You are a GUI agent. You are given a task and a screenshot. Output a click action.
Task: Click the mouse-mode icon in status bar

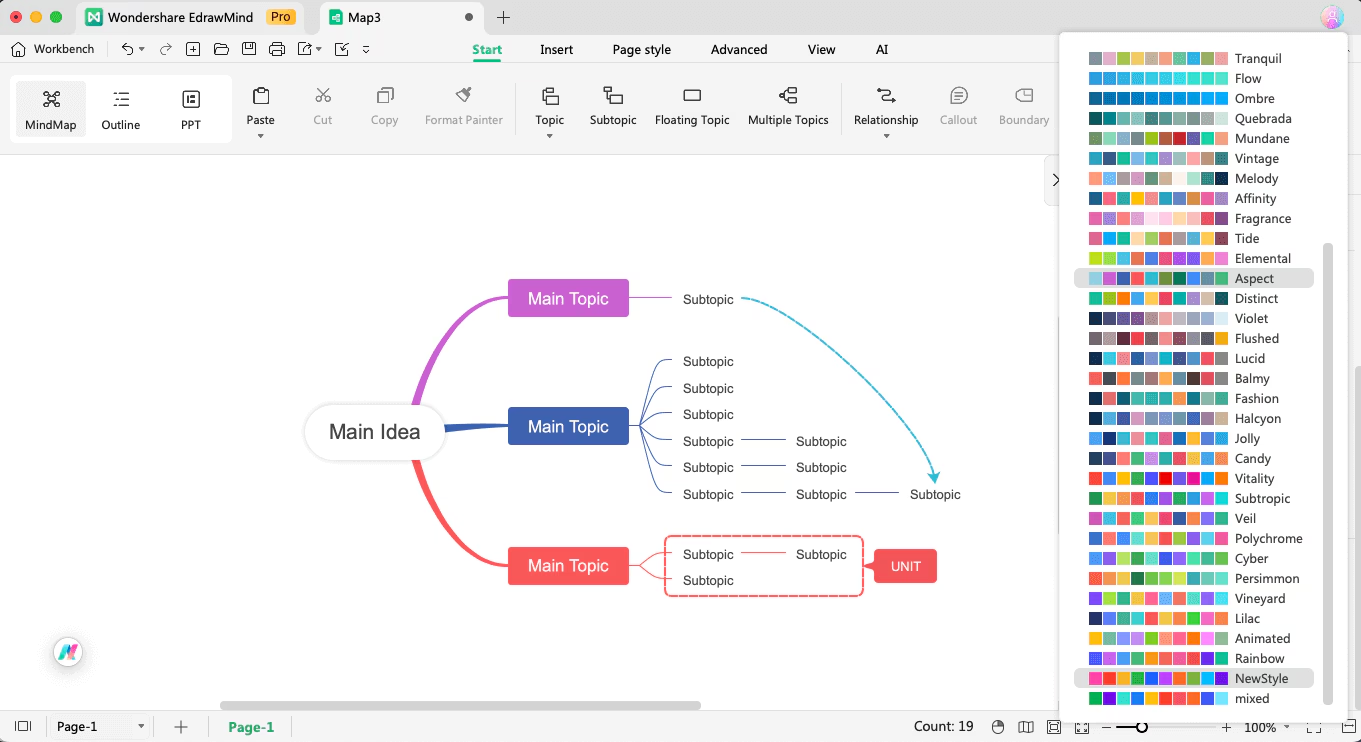(x=998, y=727)
